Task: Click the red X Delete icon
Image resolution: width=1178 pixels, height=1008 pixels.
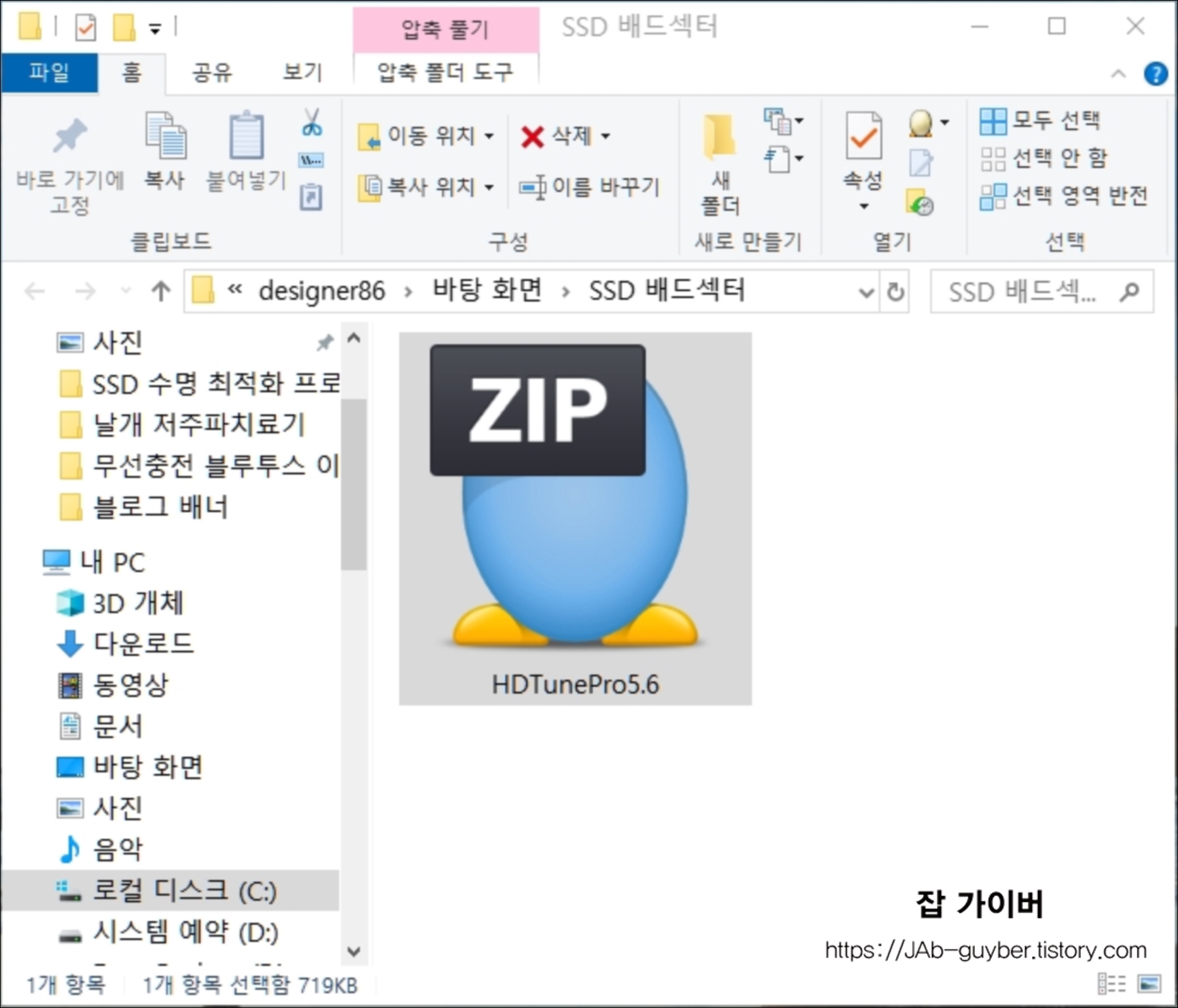Action: coord(532,136)
